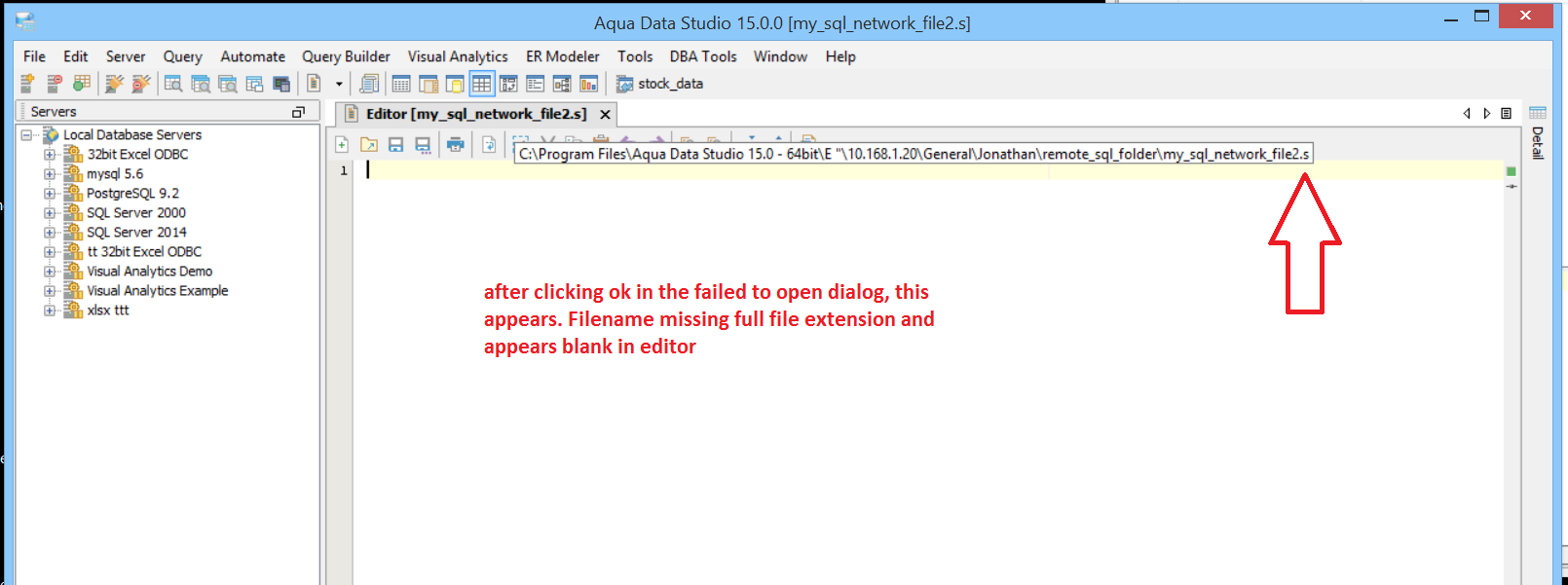The image size is (1568, 585).
Task: Open the dropdown arrow beside new document icon
Action: (339, 84)
